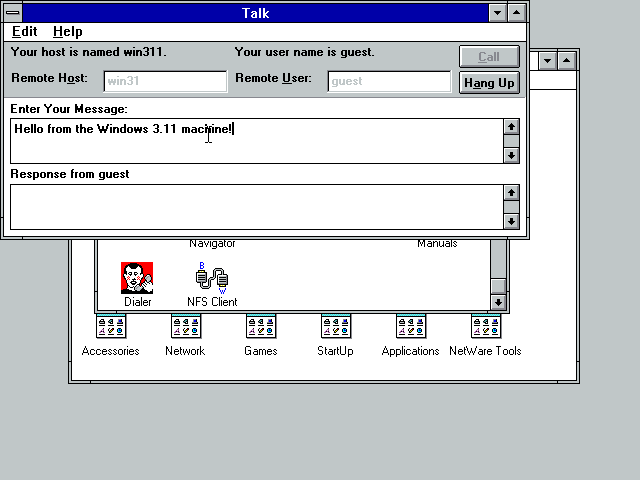
Task: Click the 'Your user name is guest.' text
Action: click(304, 52)
